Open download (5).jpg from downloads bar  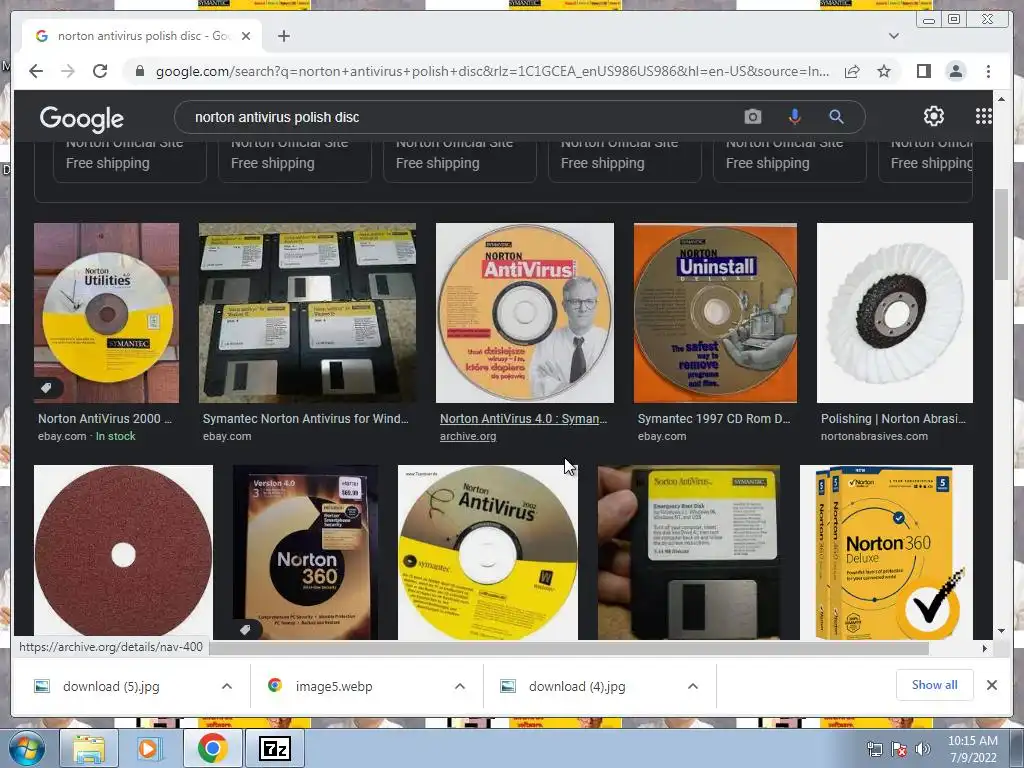click(111, 686)
